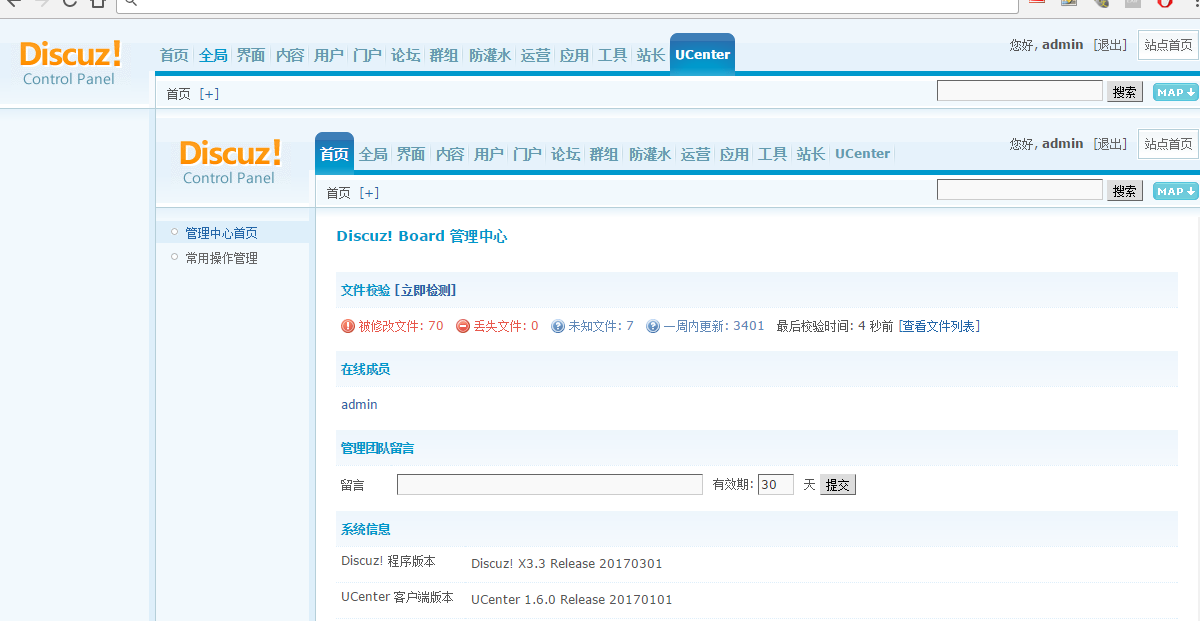Image resolution: width=1200 pixels, height=621 pixels.
Task: Select the highlighted UCenter tab in outer navigation
Action: tap(702, 54)
